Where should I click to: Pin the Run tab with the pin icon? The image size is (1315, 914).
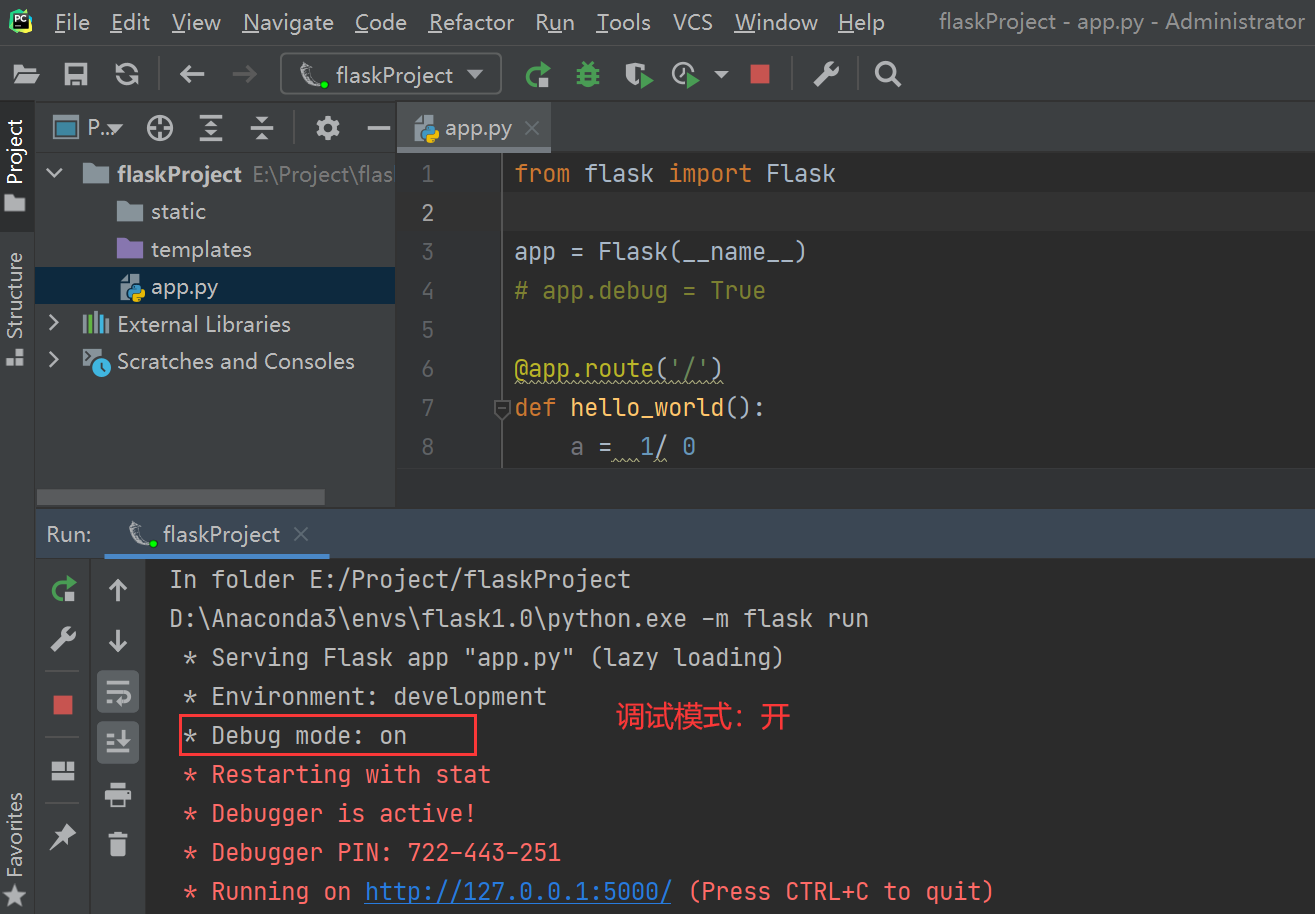click(63, 835)
